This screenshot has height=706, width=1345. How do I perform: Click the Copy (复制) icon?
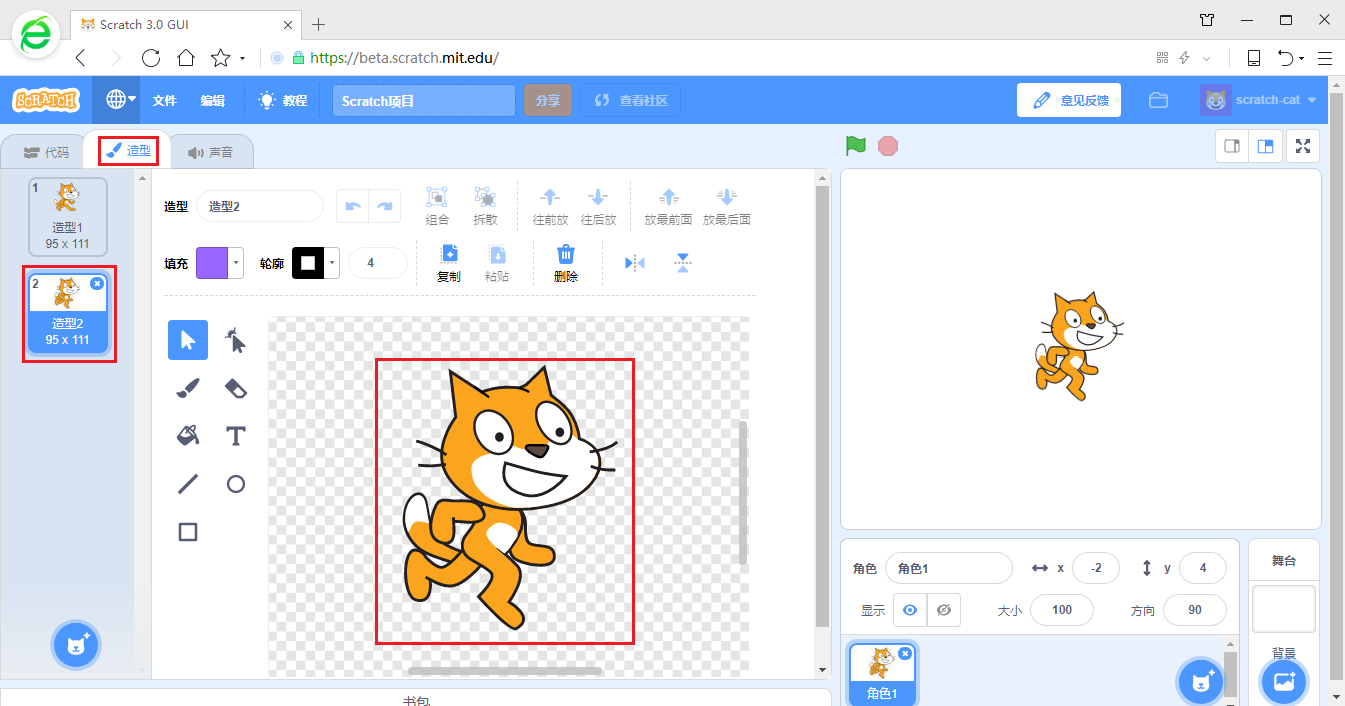(x=449, y=254)
